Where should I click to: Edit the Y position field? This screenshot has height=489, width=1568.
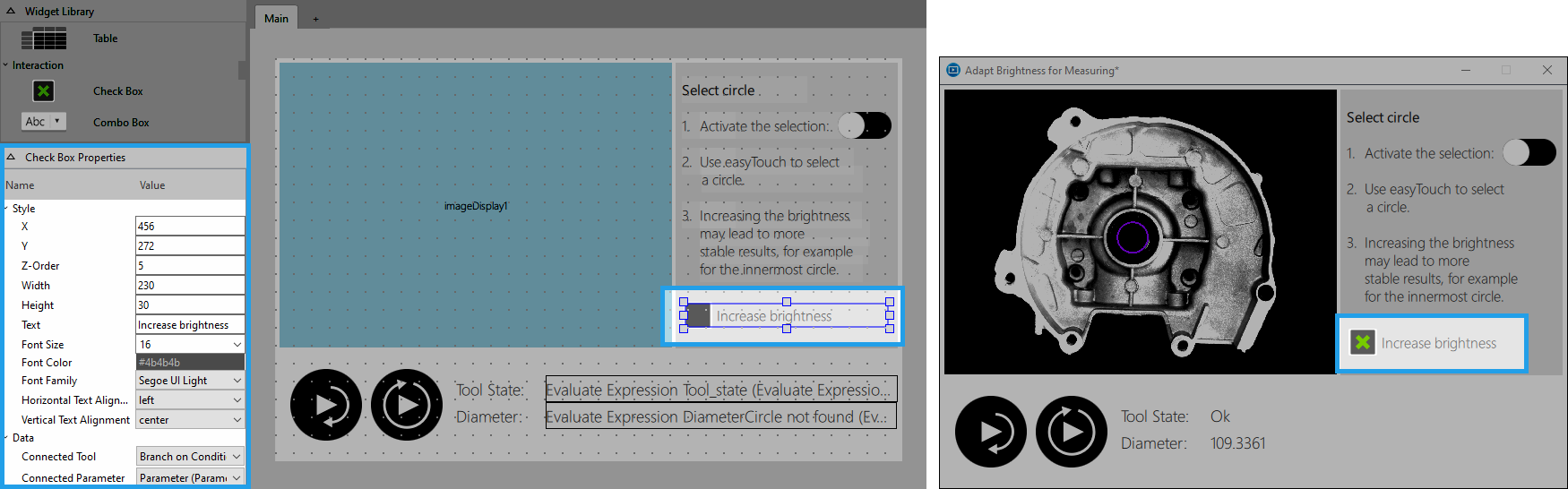click(x=190, y=245)
